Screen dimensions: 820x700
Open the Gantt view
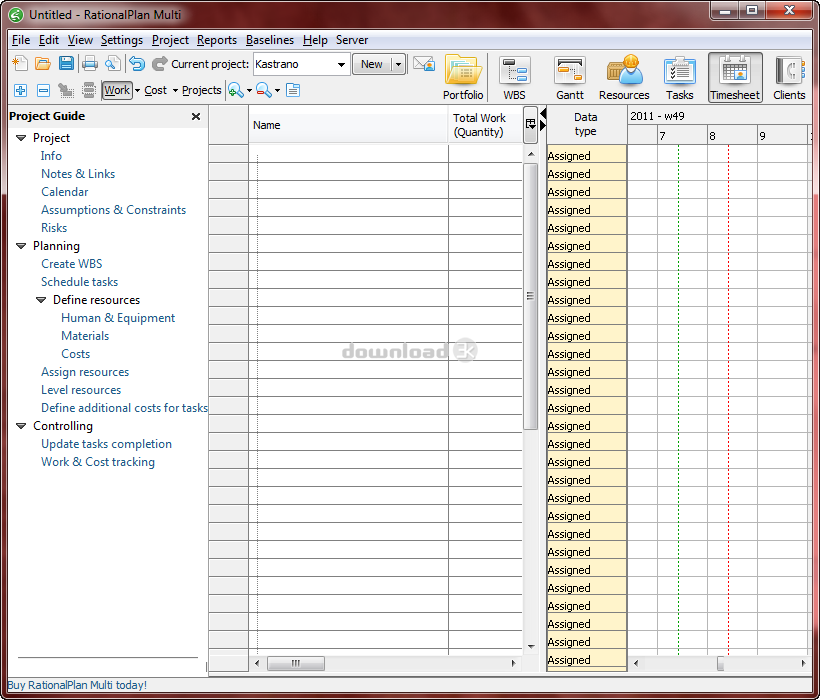[x=570, y=78]
